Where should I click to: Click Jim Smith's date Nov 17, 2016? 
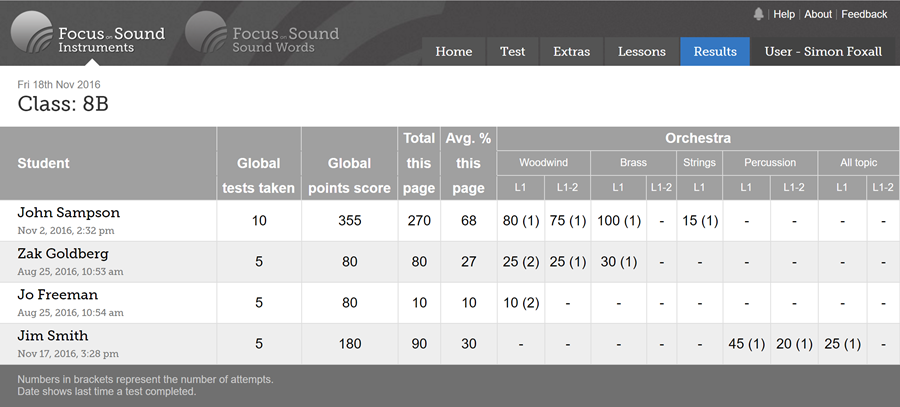click(x=68, y=354)
